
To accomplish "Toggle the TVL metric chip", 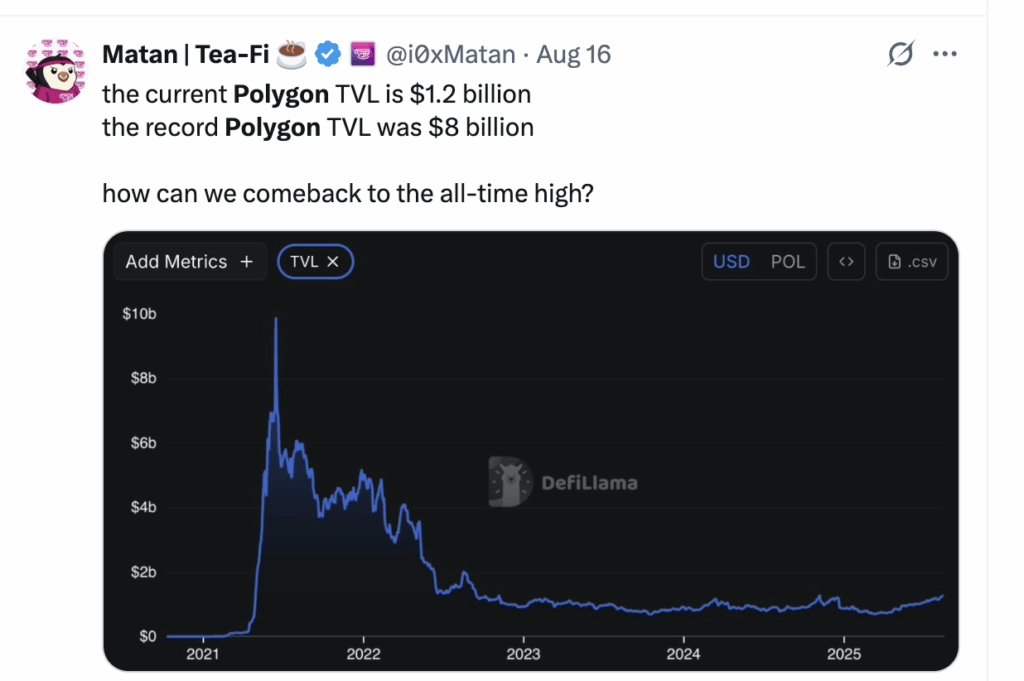I will [x=315, y=262].
